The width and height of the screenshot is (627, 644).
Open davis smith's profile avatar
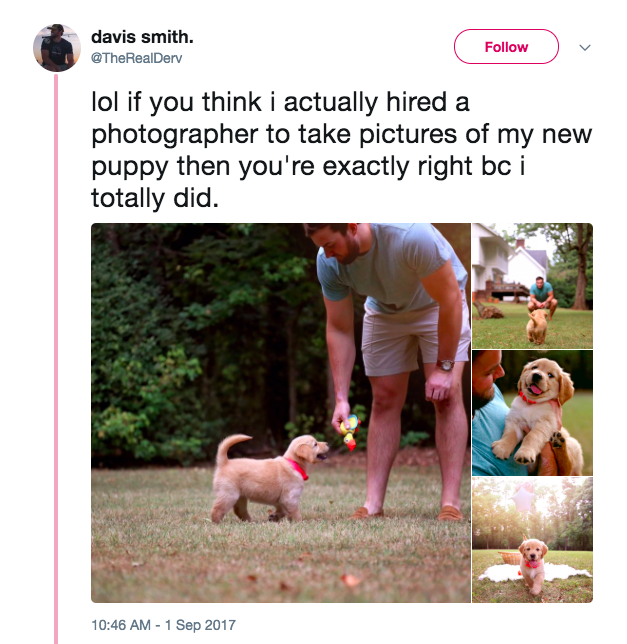point(56,47)
